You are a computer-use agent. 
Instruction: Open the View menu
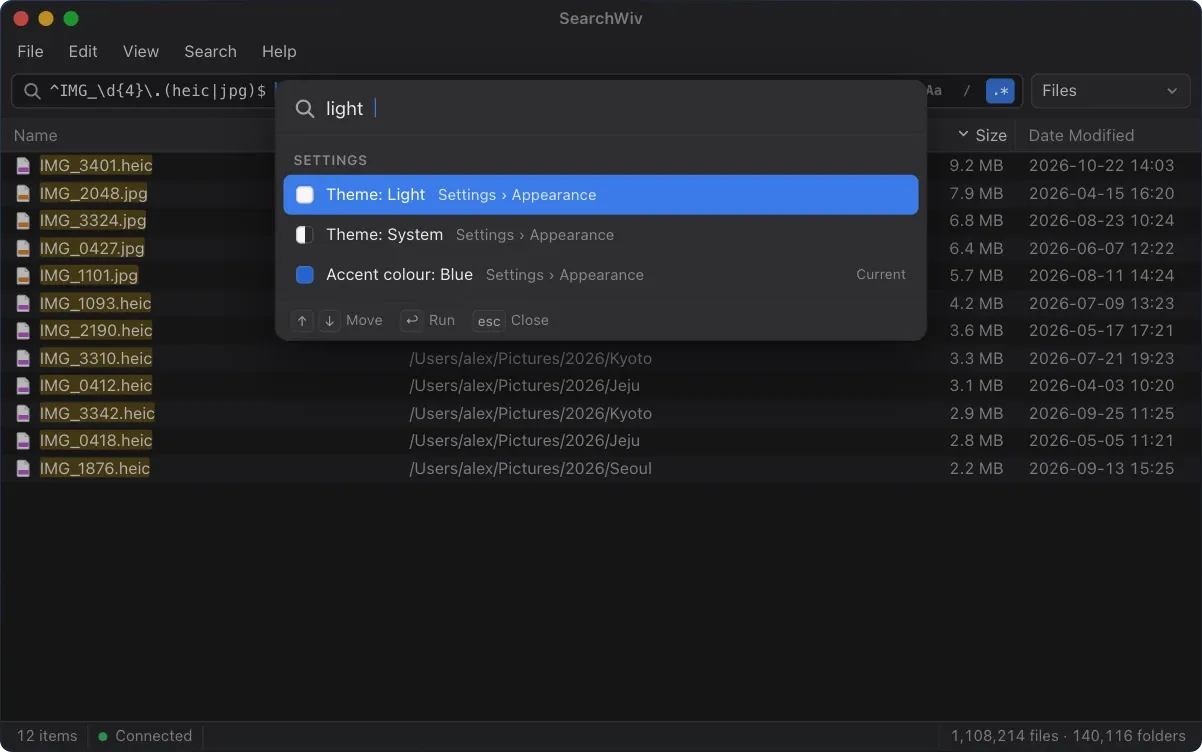141,51
